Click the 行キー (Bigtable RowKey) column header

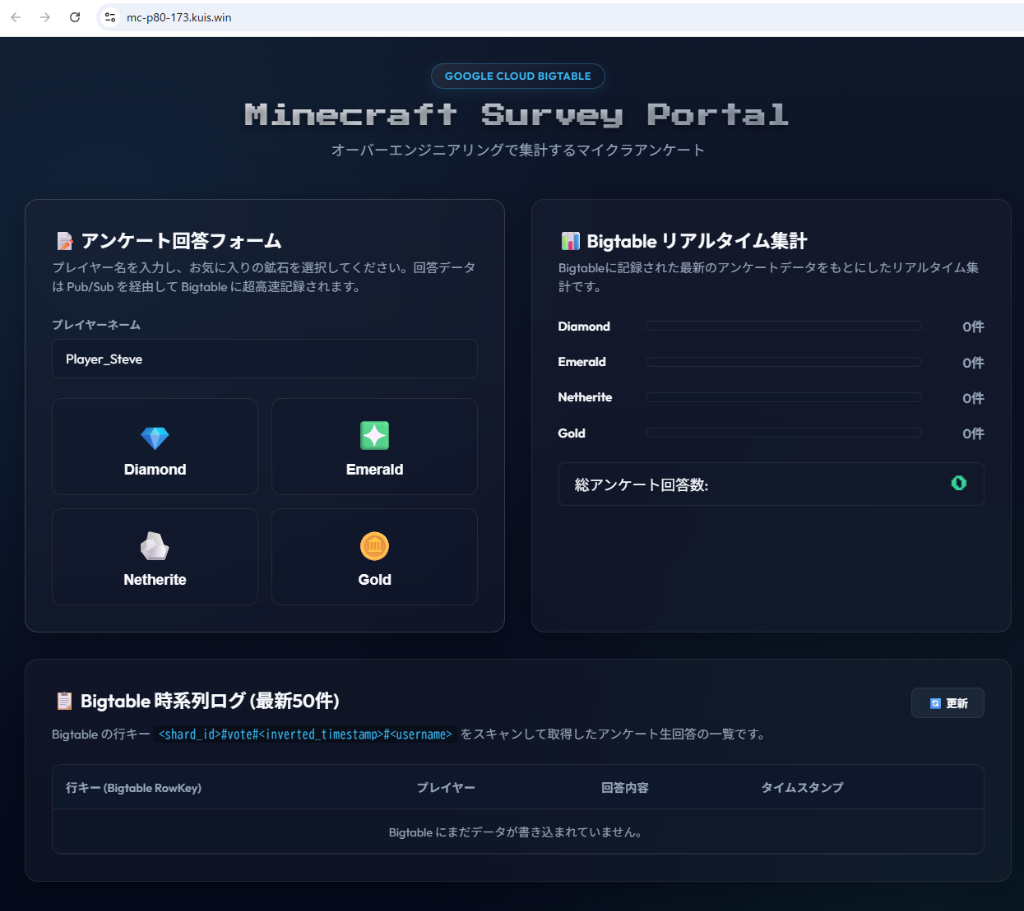[134, 788]
